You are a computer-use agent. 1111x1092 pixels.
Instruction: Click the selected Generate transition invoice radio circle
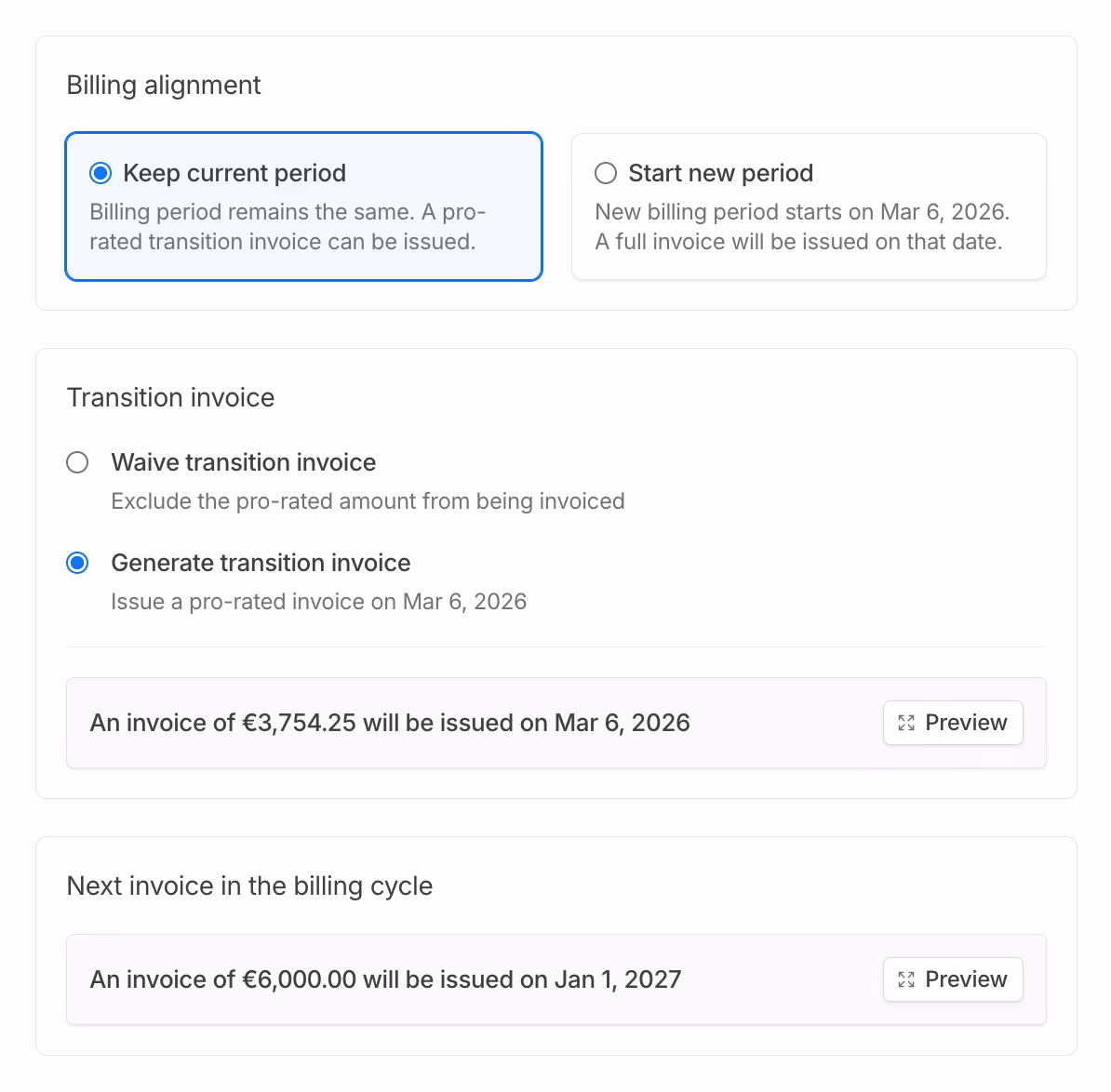[x=77, y=563]
